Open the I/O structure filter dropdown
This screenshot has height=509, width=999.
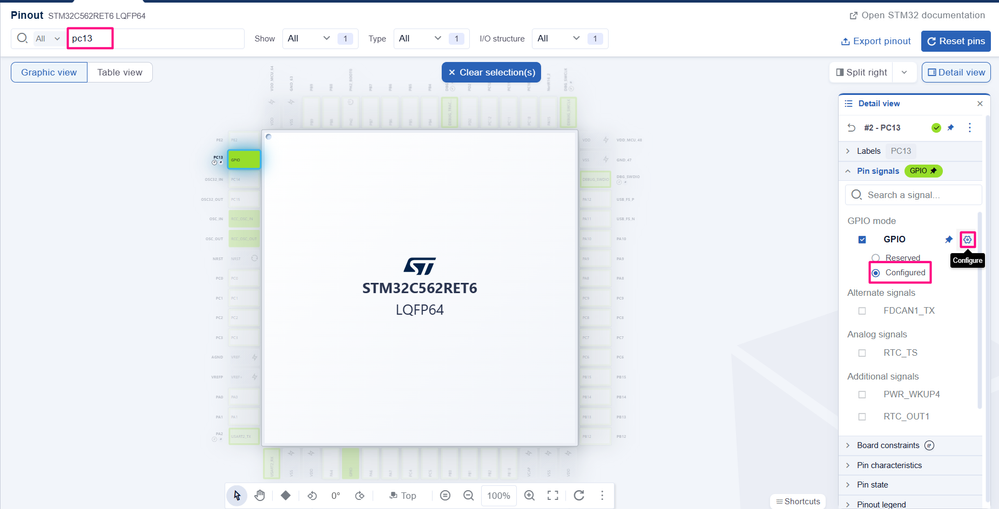(x=570, y=39)
